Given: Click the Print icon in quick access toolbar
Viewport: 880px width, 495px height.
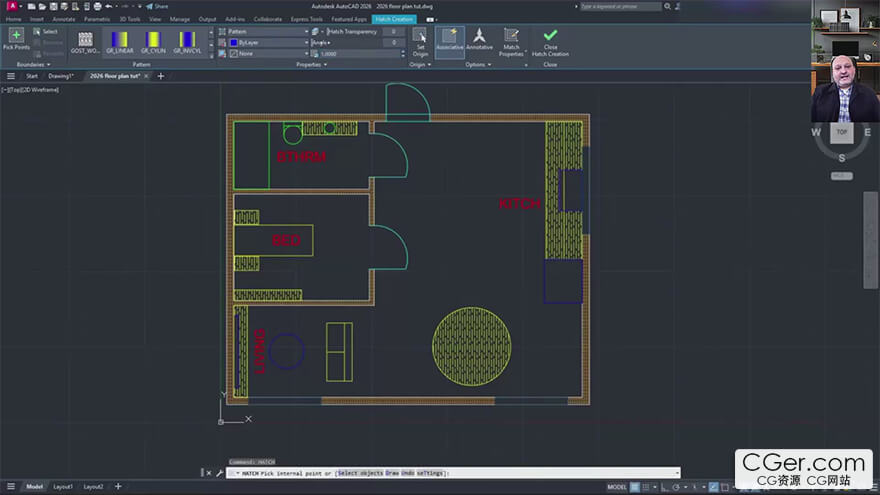Looking at the screenshot, I should pyautogui.click(x=98, y=6).
